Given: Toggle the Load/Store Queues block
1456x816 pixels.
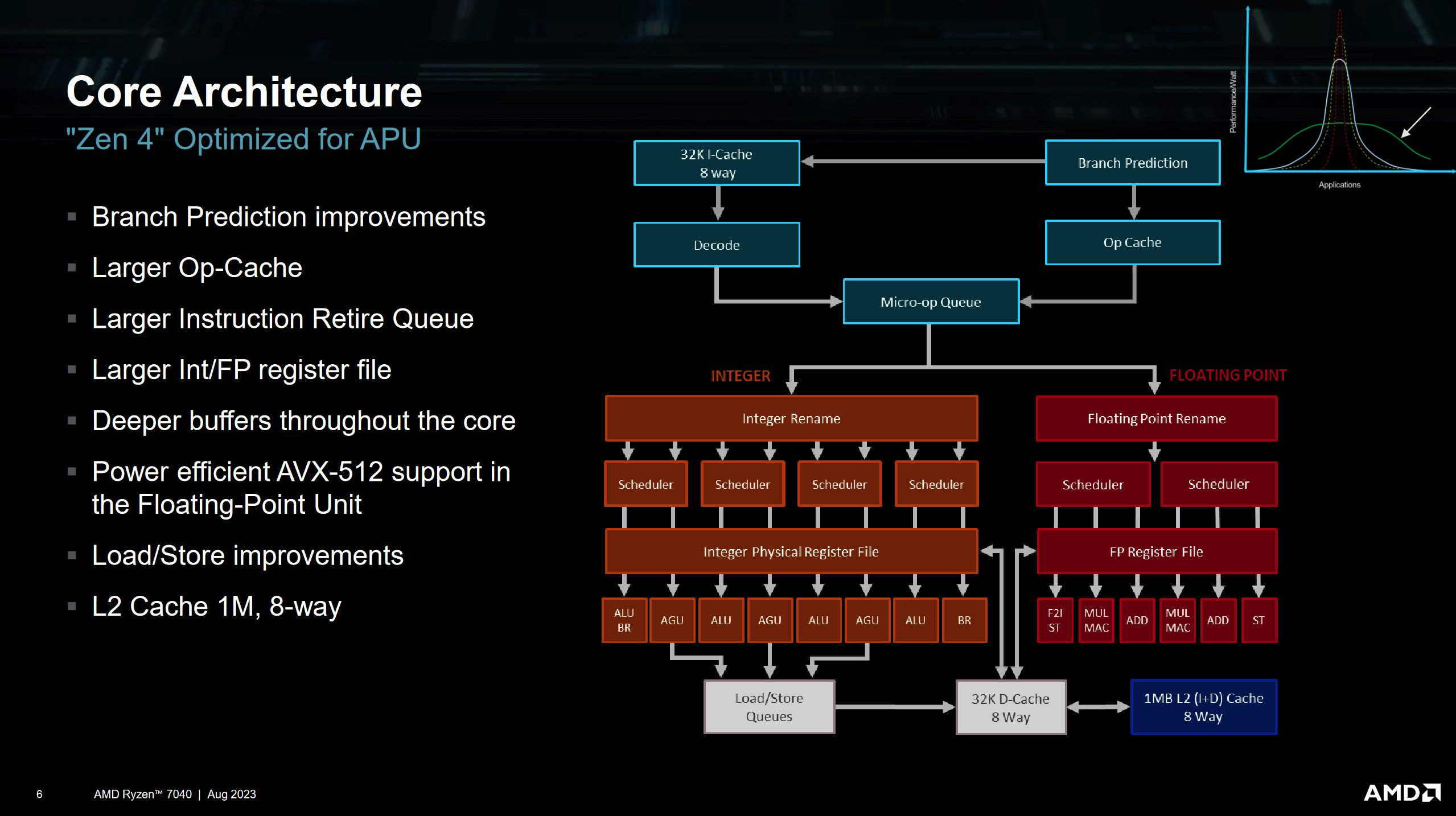Looking at the screenshot, I should [x=768, y=707].
